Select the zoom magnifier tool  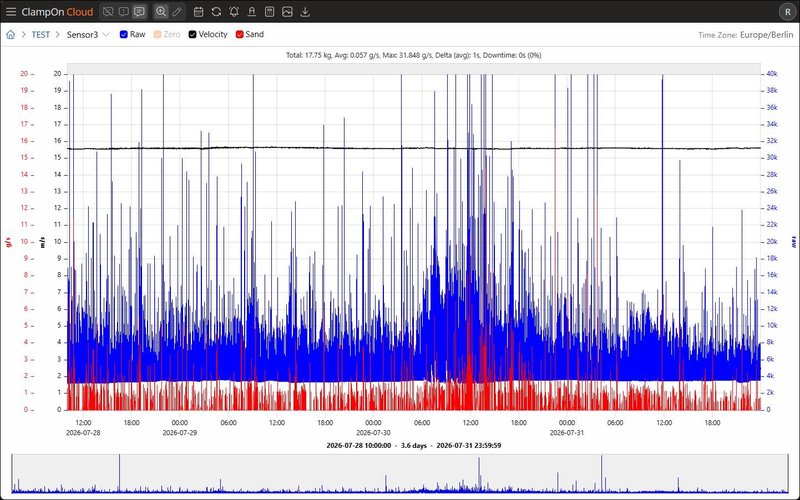pyautogui.click(x=161, y=11)
